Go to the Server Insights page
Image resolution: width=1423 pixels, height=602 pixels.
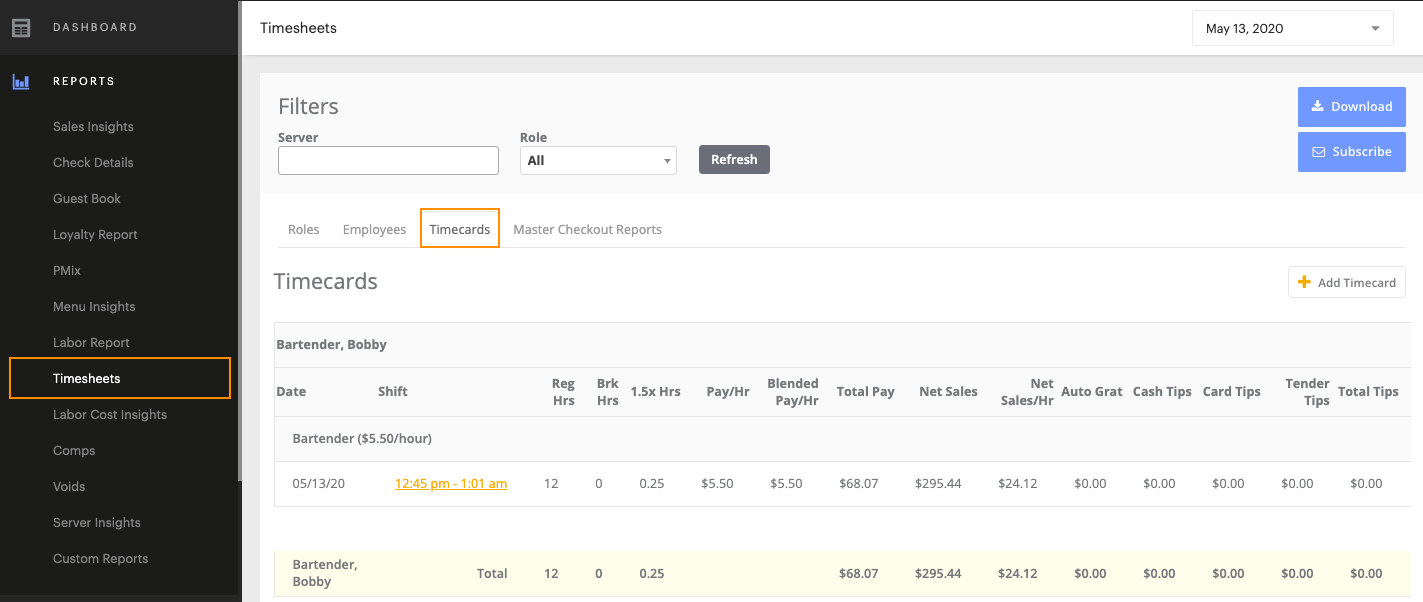tap(97, 522)
